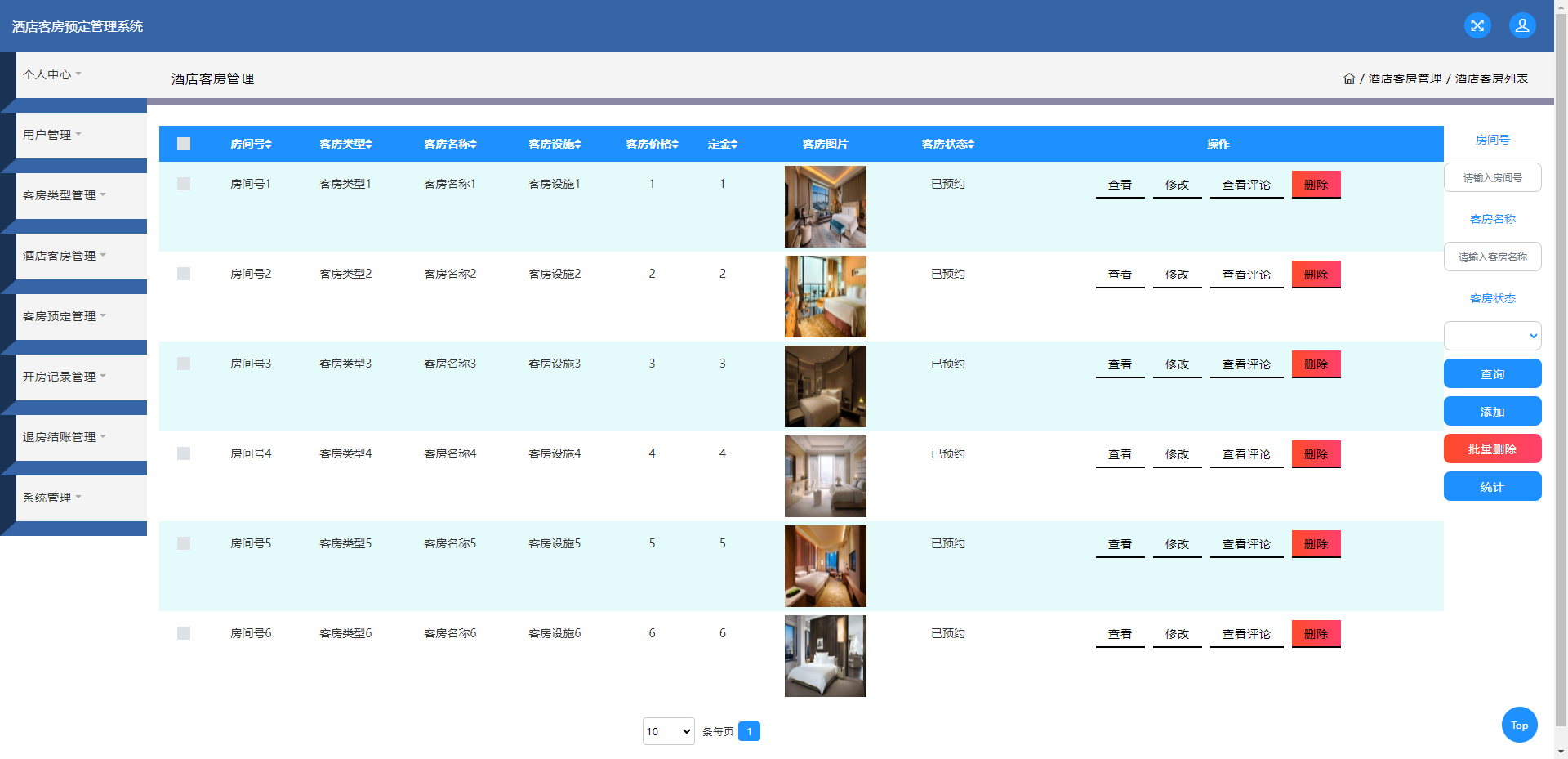This screenshot has height=759, width=1568.
Task: Click the 查询 search button
Action: pyautogui.click(x=1492, y=373)
